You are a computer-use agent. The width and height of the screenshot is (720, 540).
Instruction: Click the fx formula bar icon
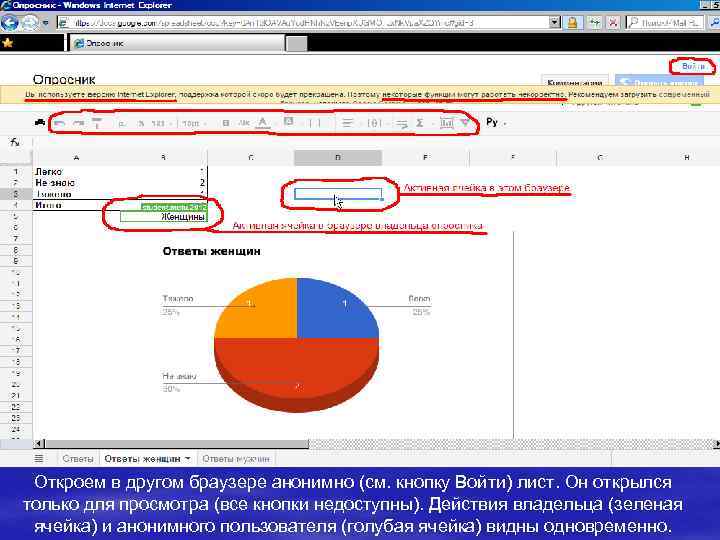(15, 142)
